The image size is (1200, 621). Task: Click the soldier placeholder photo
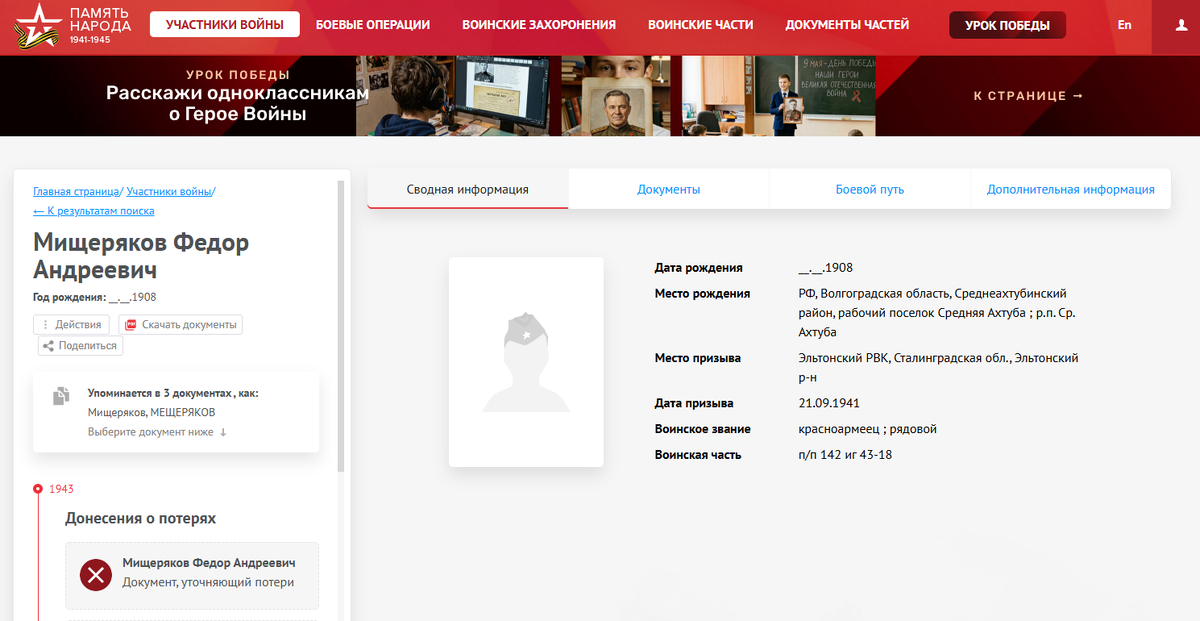(526, 362)
